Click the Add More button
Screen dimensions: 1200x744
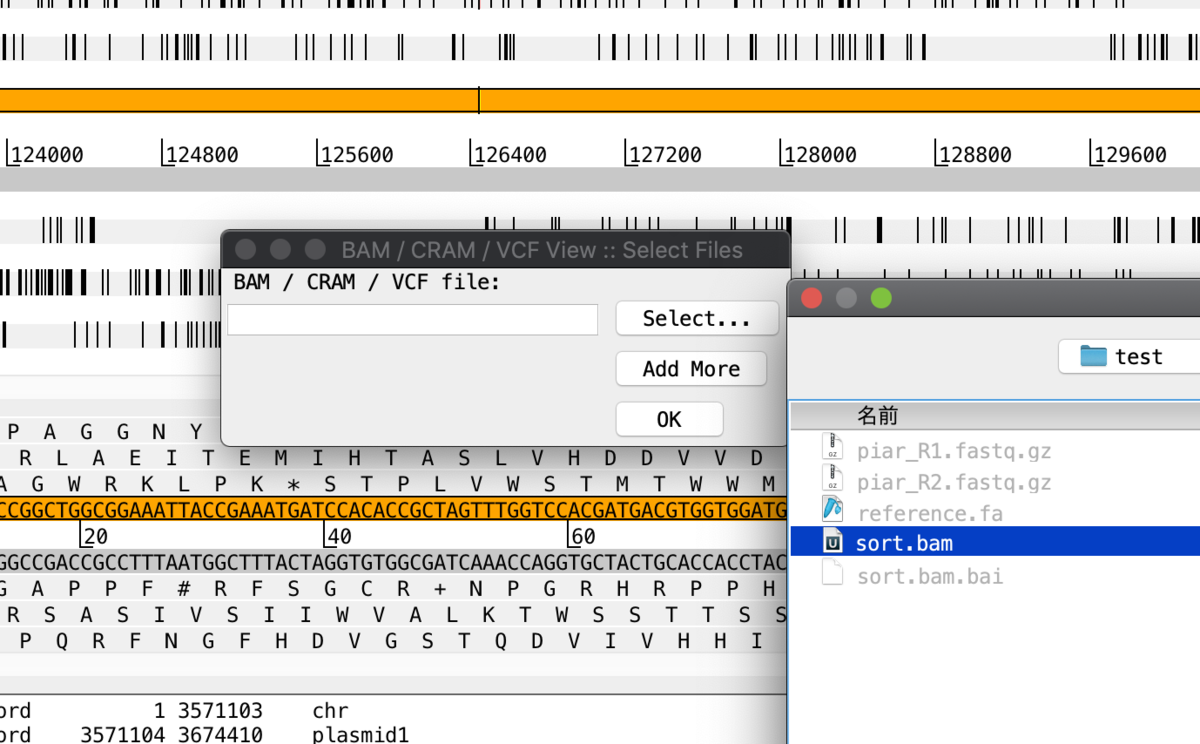click(691, 369)
